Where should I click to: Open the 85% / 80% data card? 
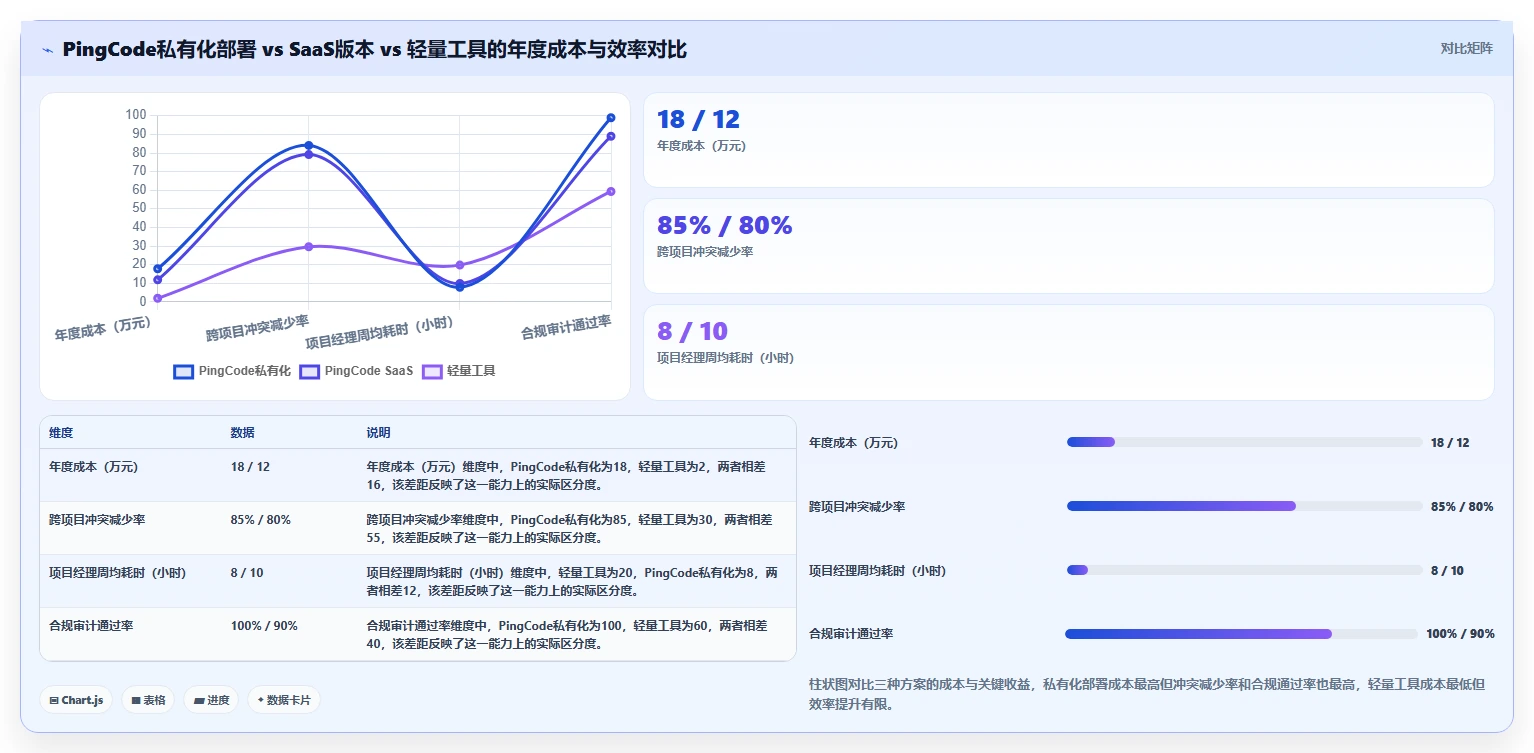(x=1068, y=246)
